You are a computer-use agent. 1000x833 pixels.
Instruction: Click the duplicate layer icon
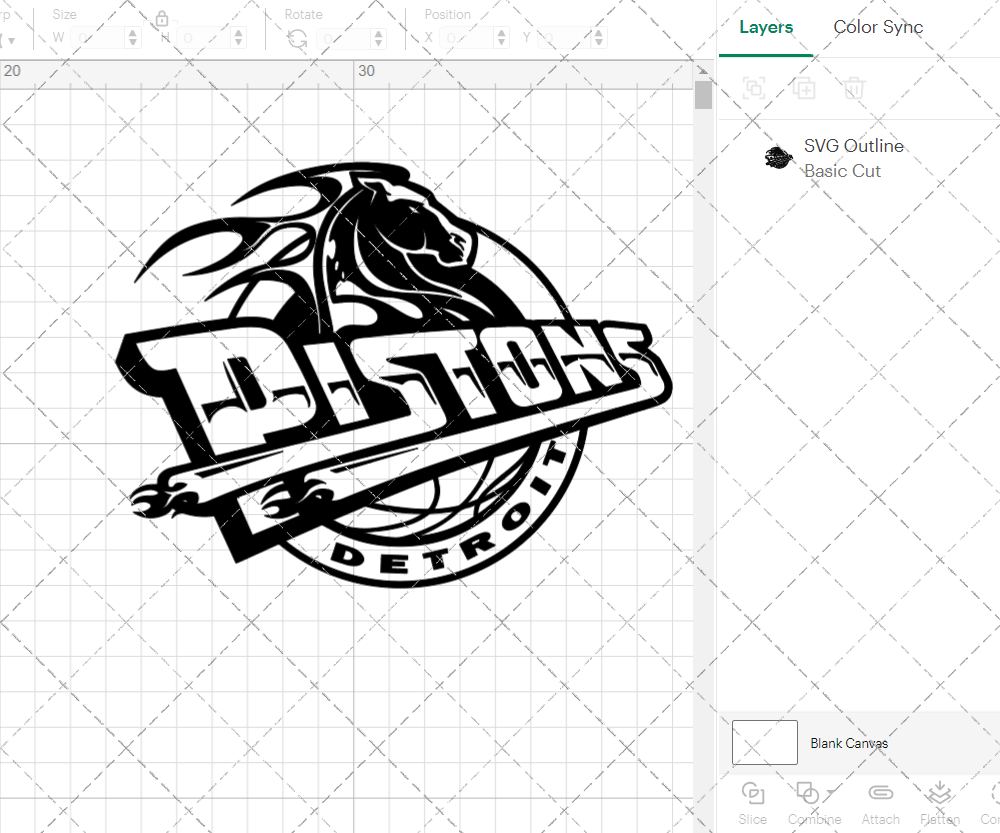pyautogui.click(x=804, y=89)
